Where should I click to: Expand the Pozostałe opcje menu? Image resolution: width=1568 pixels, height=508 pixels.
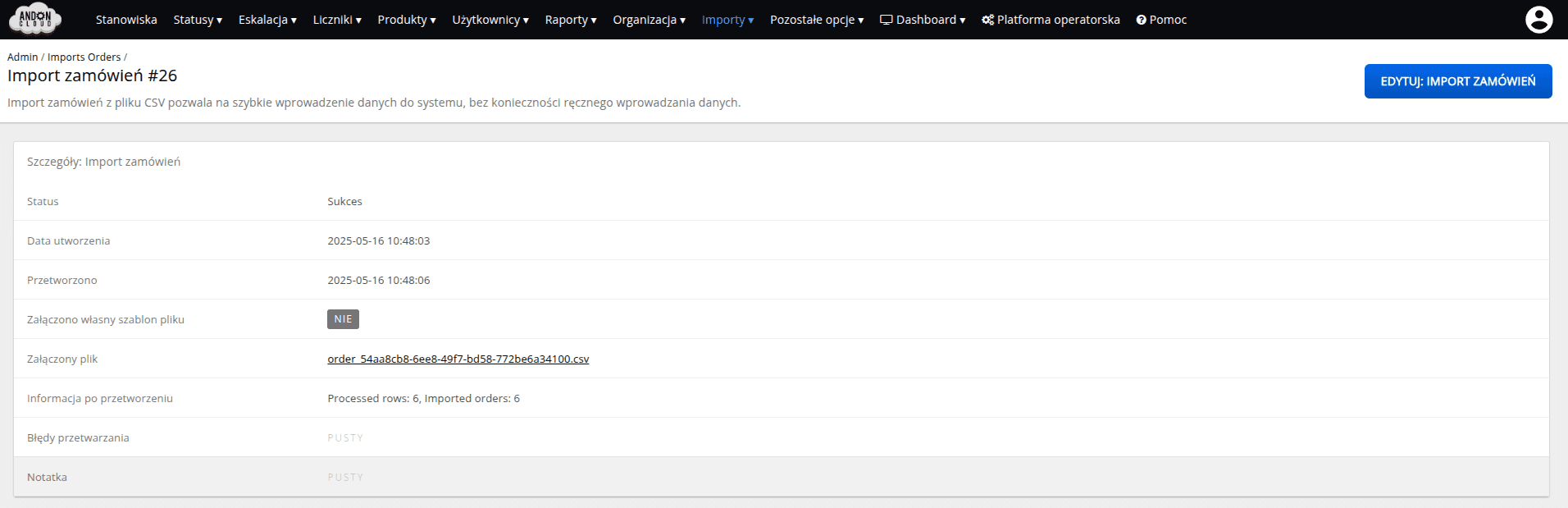817,20
